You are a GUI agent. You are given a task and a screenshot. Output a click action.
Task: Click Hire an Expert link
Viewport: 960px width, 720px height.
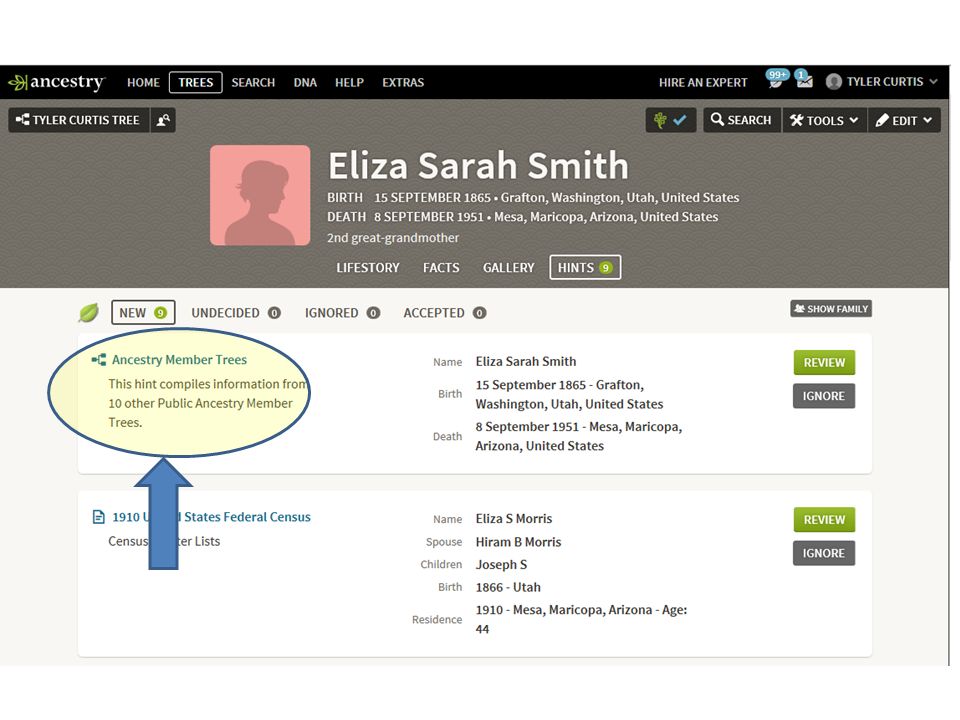point(703,82)
